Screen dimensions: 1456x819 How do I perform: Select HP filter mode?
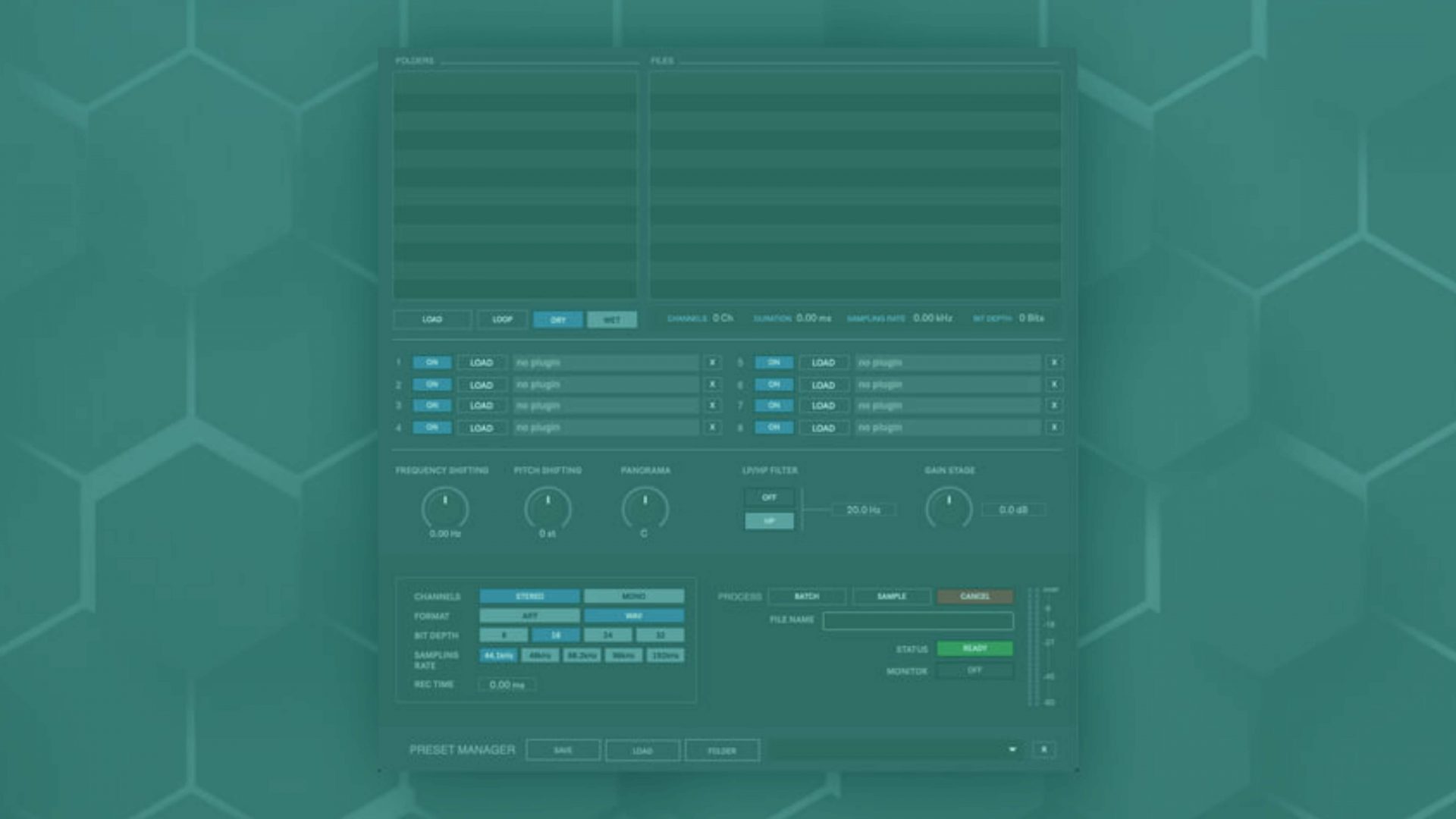pyautogui.click(x=768, y=521)
